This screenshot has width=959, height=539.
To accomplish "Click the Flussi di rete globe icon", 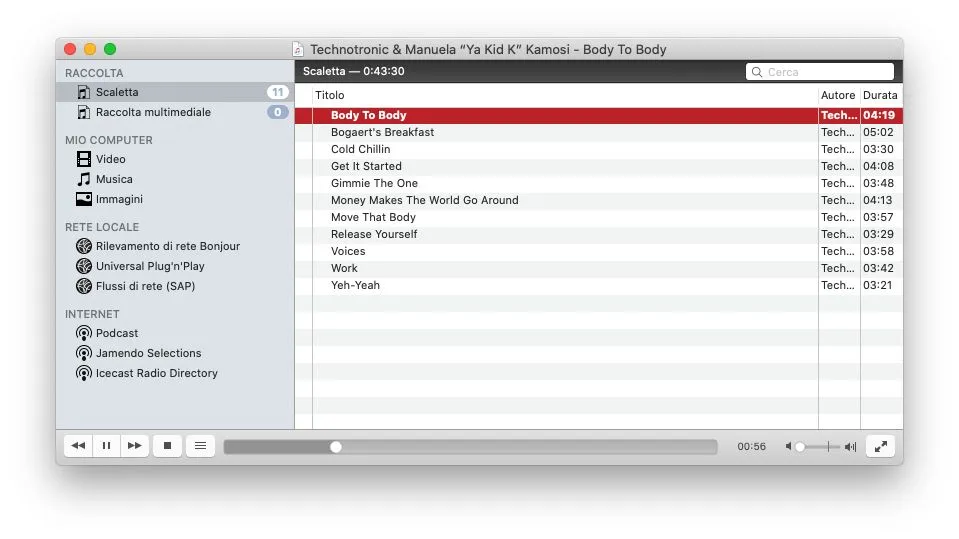I will pyautogui.click(x=84, y=286).
